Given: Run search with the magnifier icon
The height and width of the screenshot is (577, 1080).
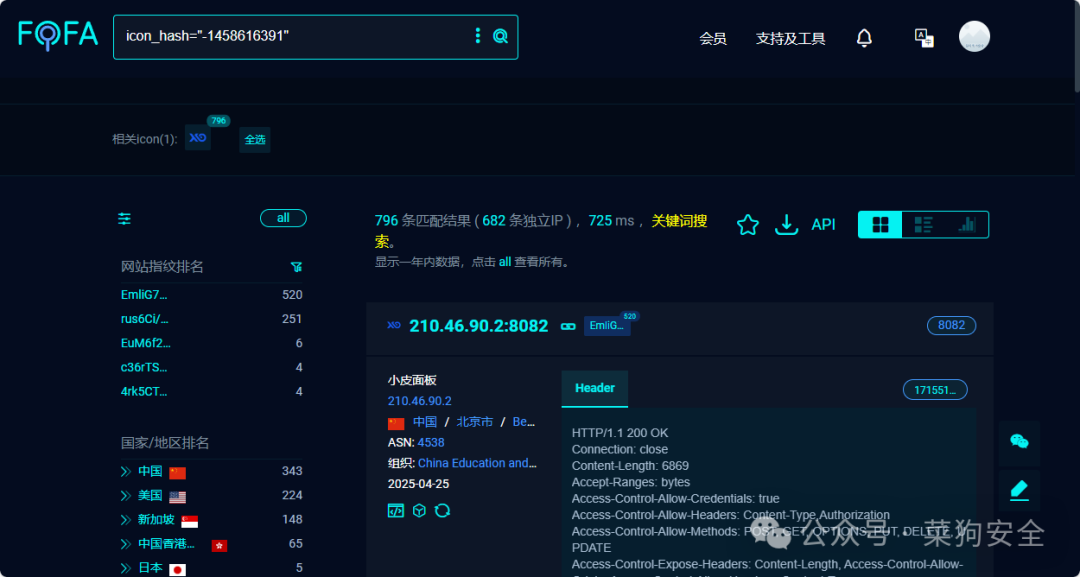Looking at the screenshot, I should pyautogui.click(x=501, y=36).
